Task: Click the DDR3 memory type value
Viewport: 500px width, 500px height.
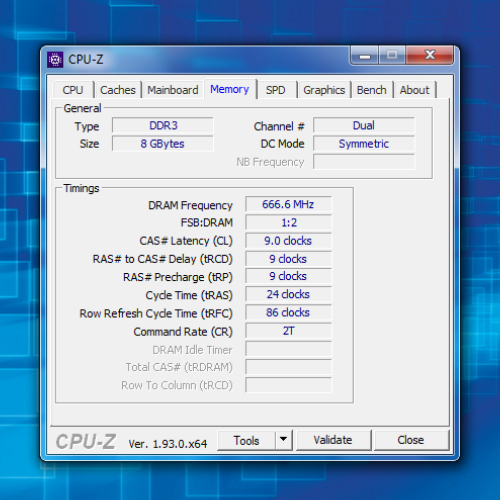Action: click(163, 126)
